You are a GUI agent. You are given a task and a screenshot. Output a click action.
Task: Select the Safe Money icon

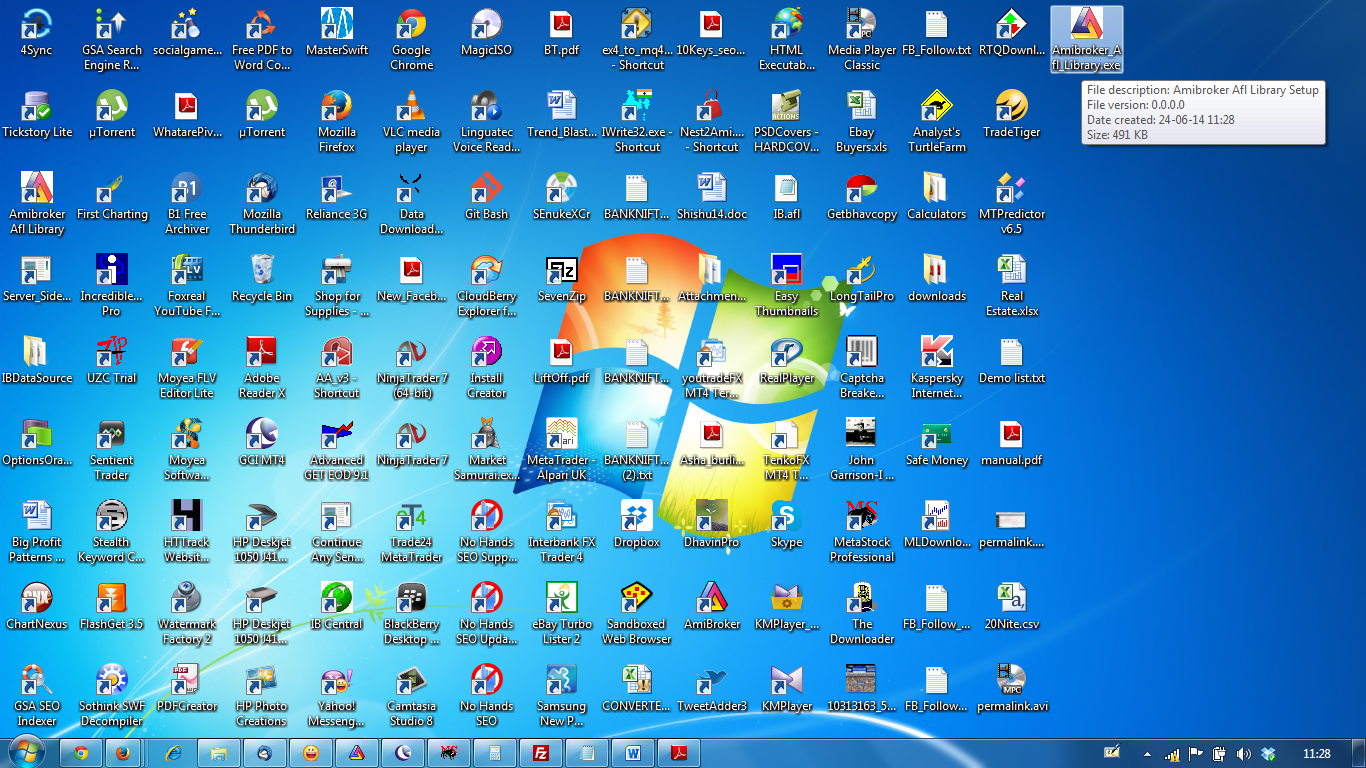937,442
